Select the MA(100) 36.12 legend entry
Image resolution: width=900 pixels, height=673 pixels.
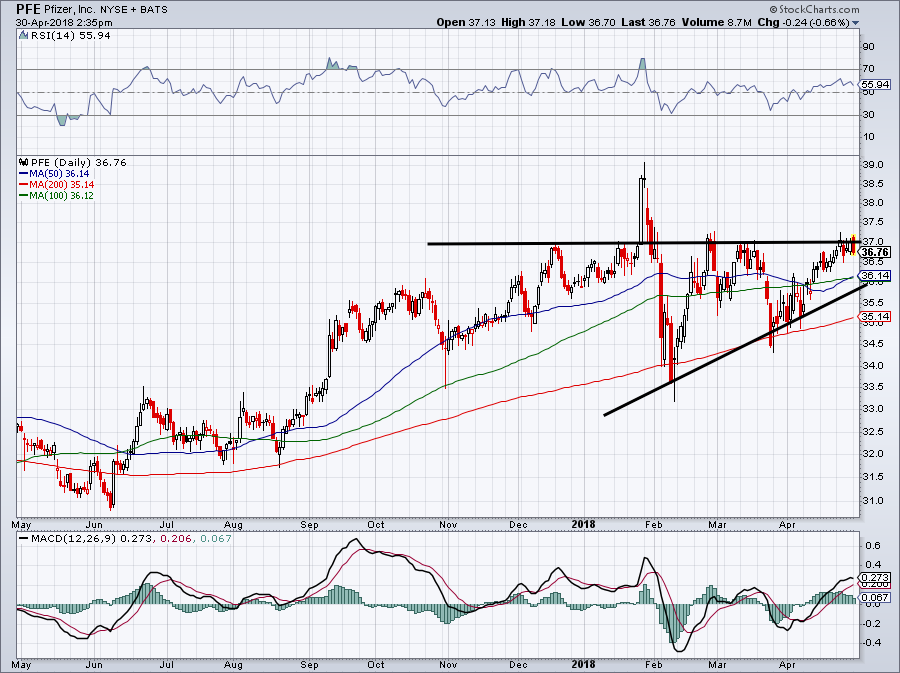(x=56, y=196)
